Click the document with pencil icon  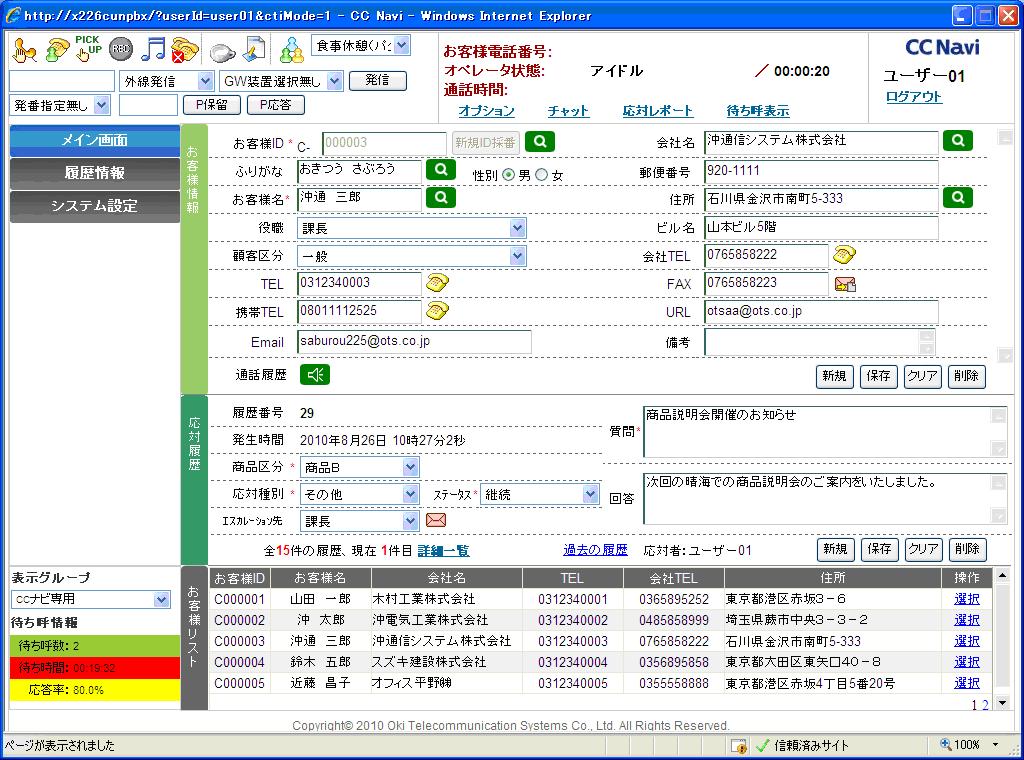tap(255, 50)
